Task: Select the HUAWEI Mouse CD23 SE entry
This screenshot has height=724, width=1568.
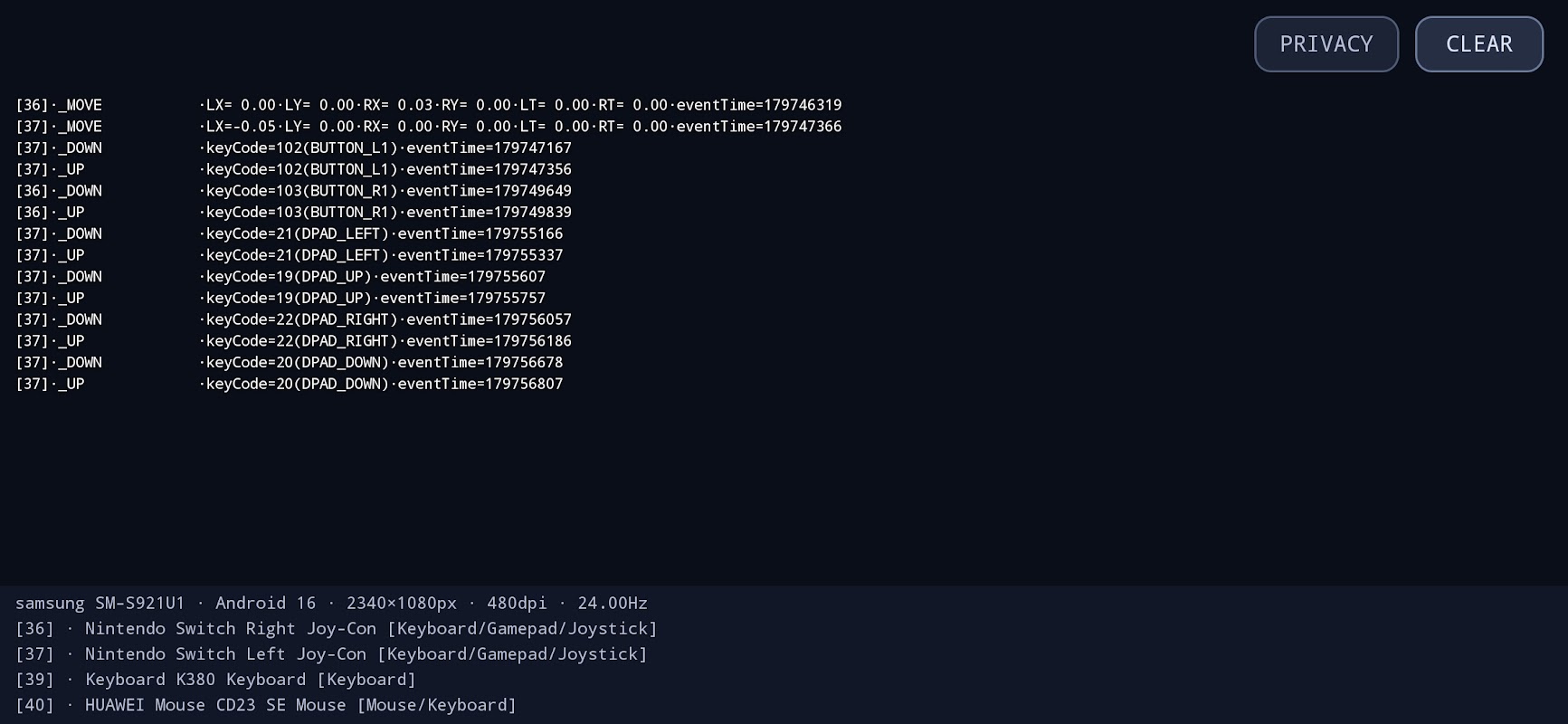Action: coord(266,704)
